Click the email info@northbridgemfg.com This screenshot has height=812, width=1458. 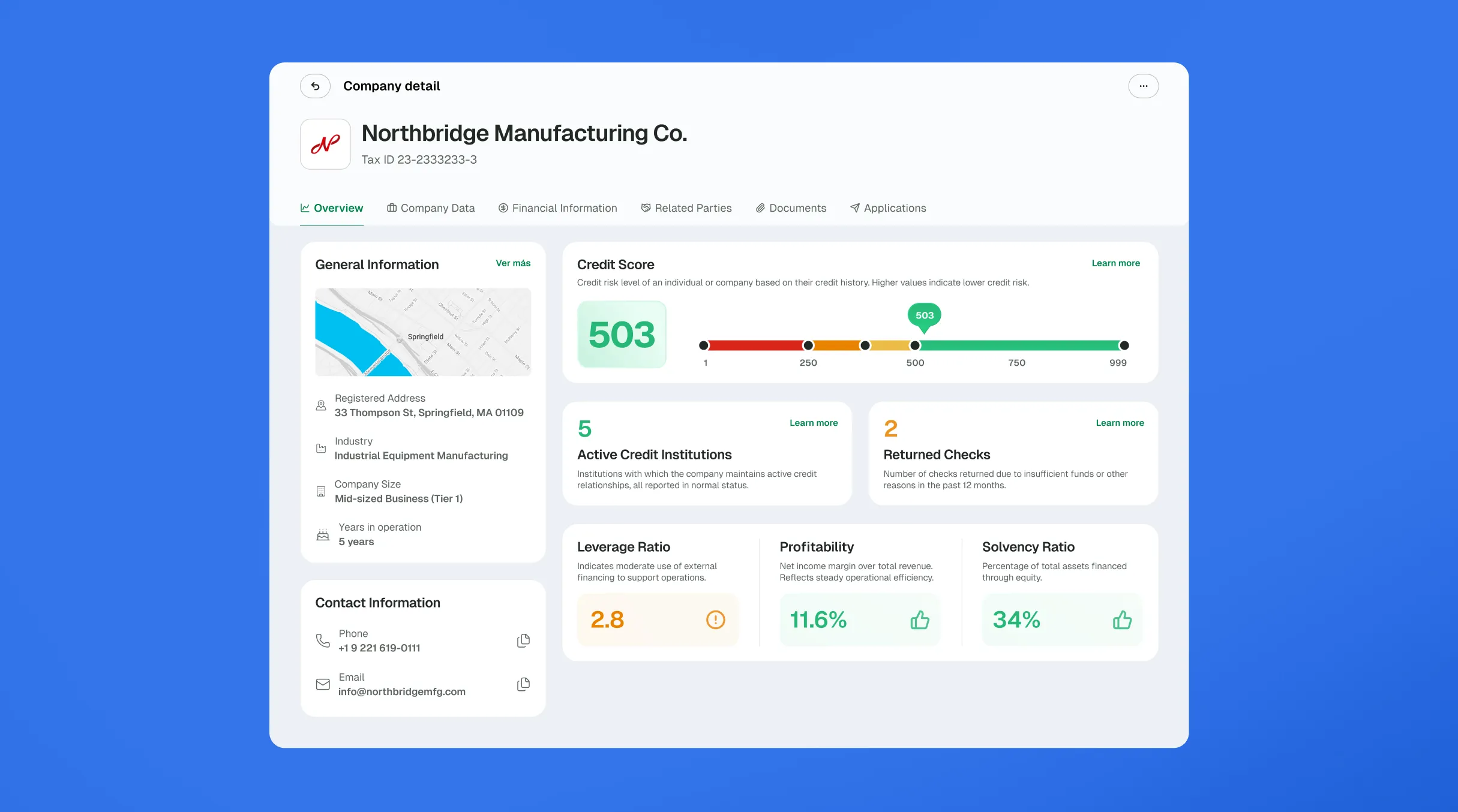(x=402, y=691)
